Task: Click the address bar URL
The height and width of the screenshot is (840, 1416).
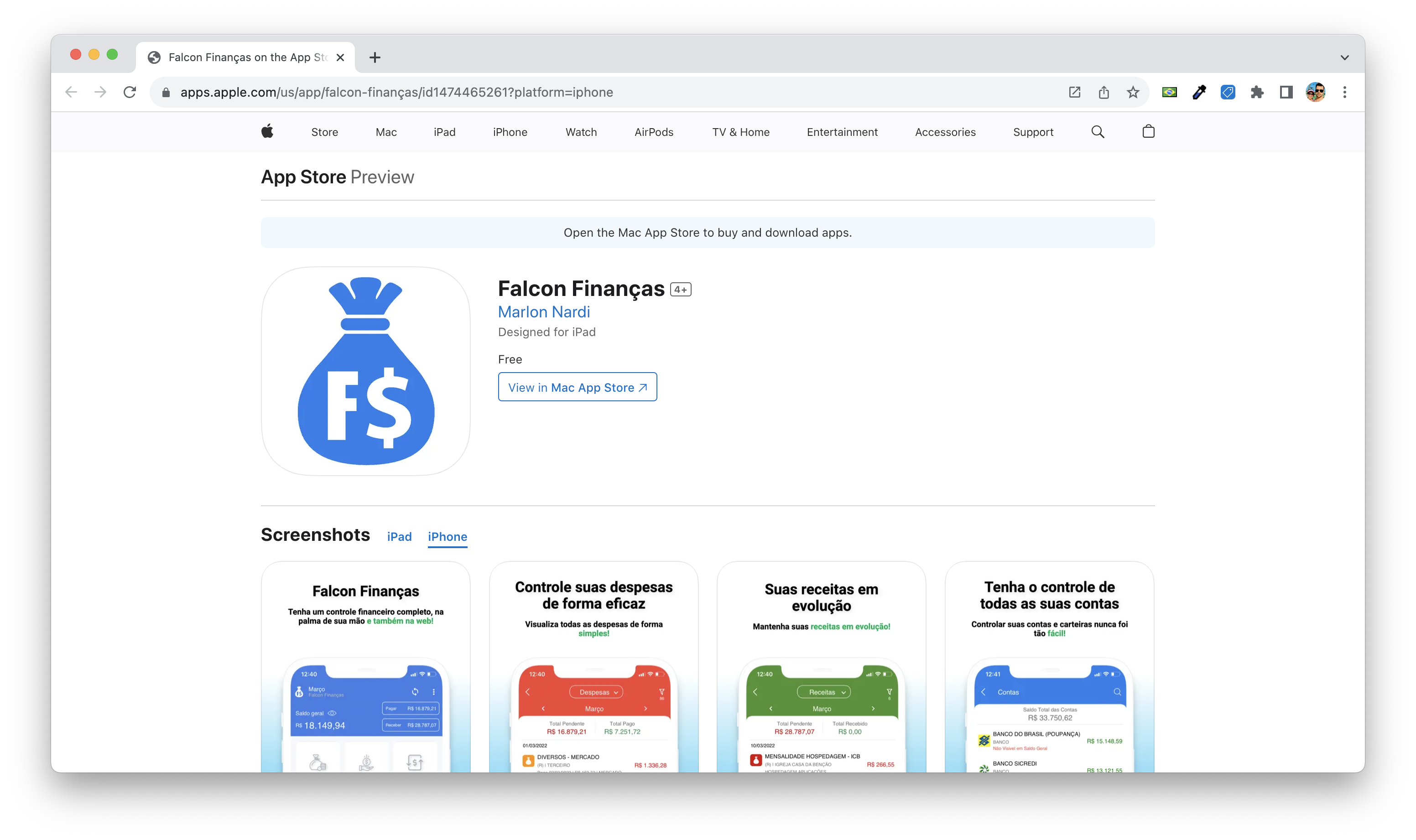Action: (396, 92)
